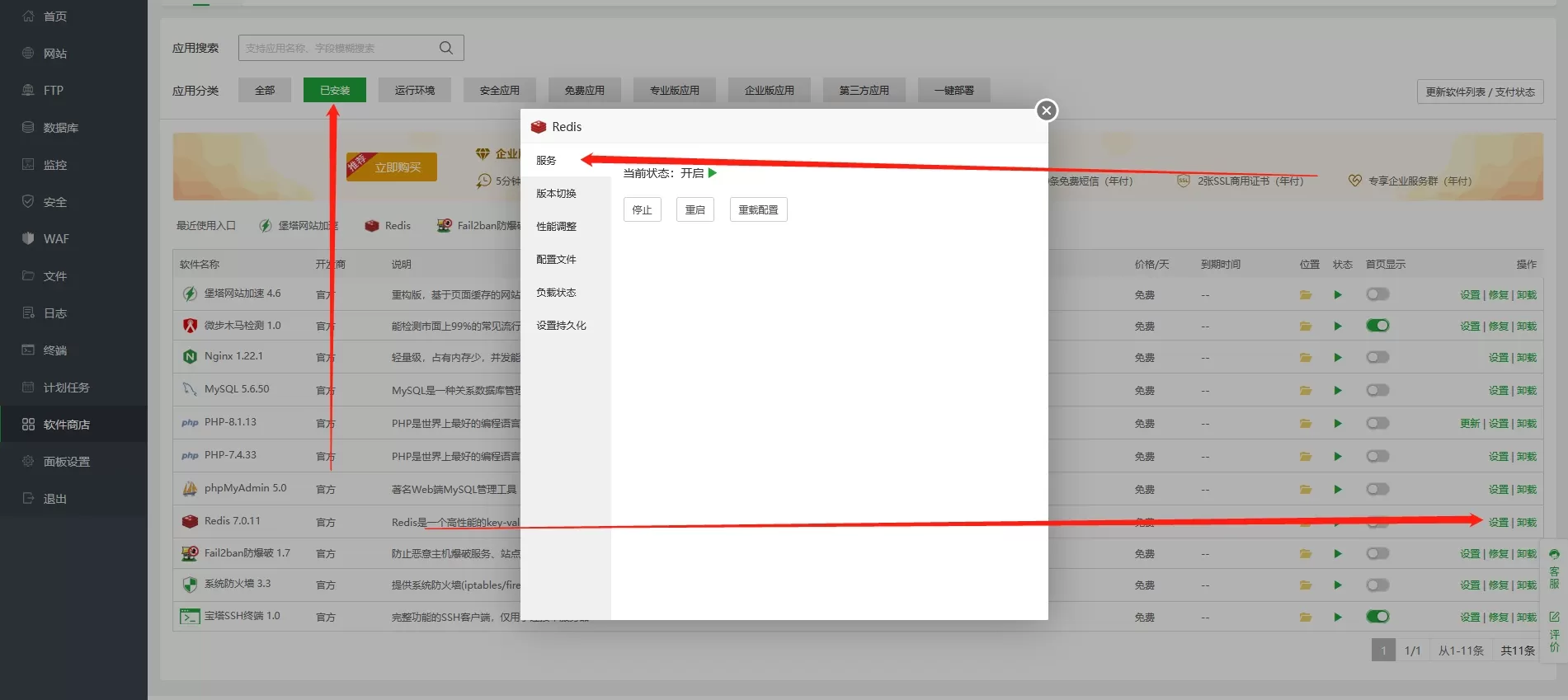Select the 已安装 category filter
The width and height of the screenshot is (1568, 700).
334,91
